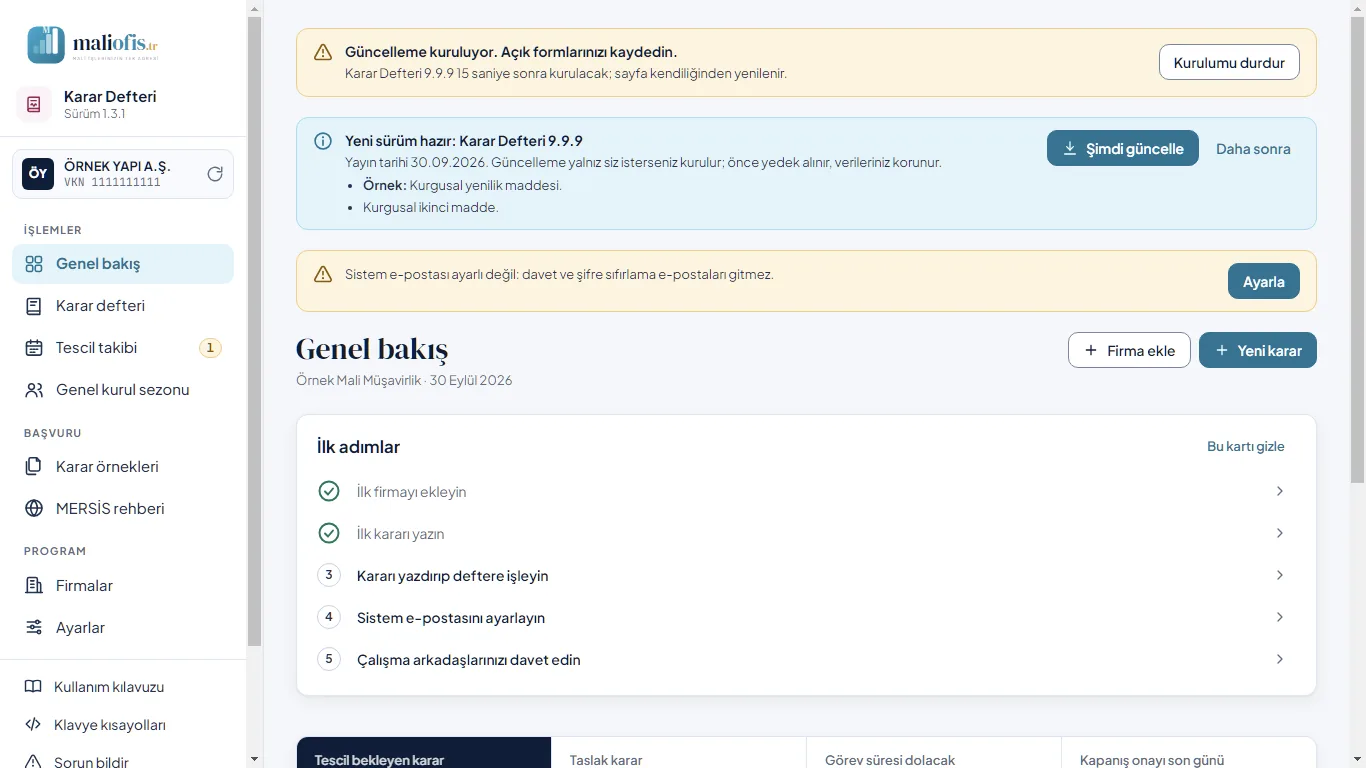Image resolution: width=1366 pixels, height=768 pixels.
Task: Click the Firmalar building icon
Action: [34, 586]
